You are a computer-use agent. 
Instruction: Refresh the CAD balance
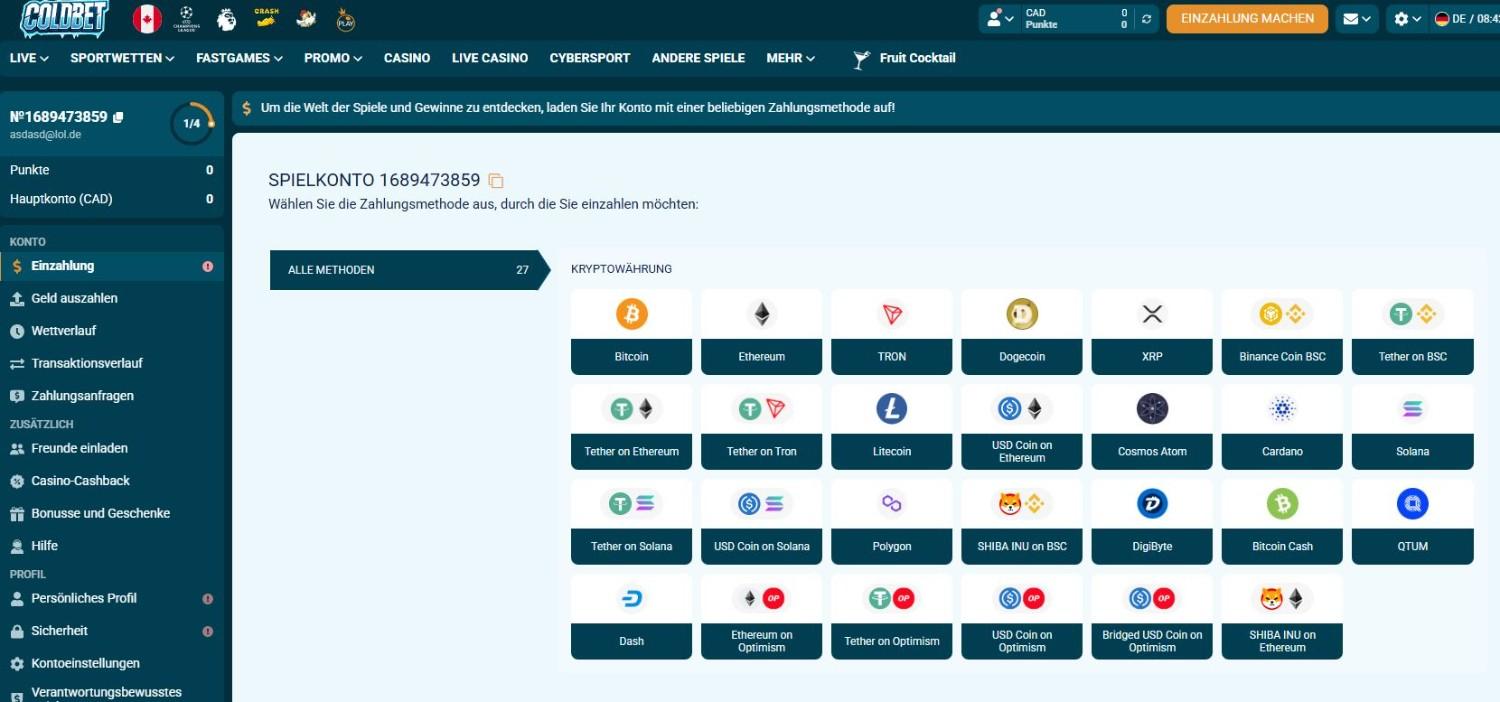pyautogui.click(x=1147, y=19)
